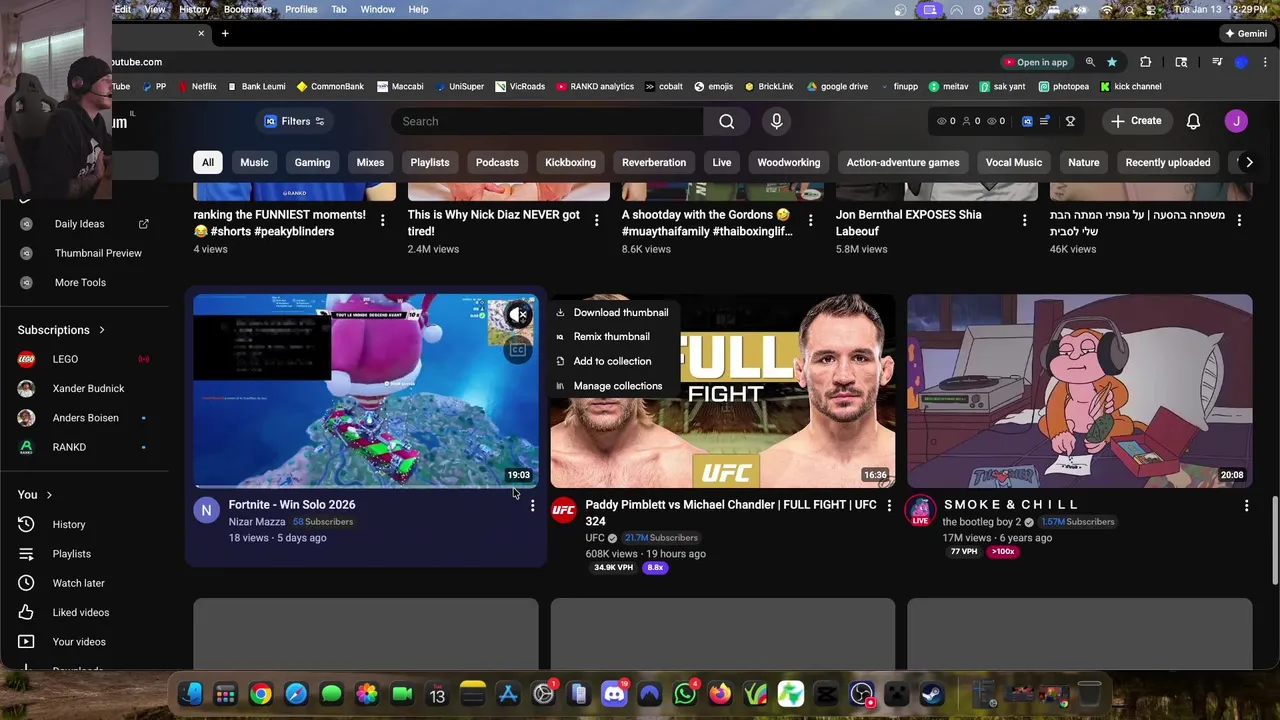Select the Kickboxing category chip
This screenshot has width=1280, height=720.
pyautogui.click(x=570, y=162)
